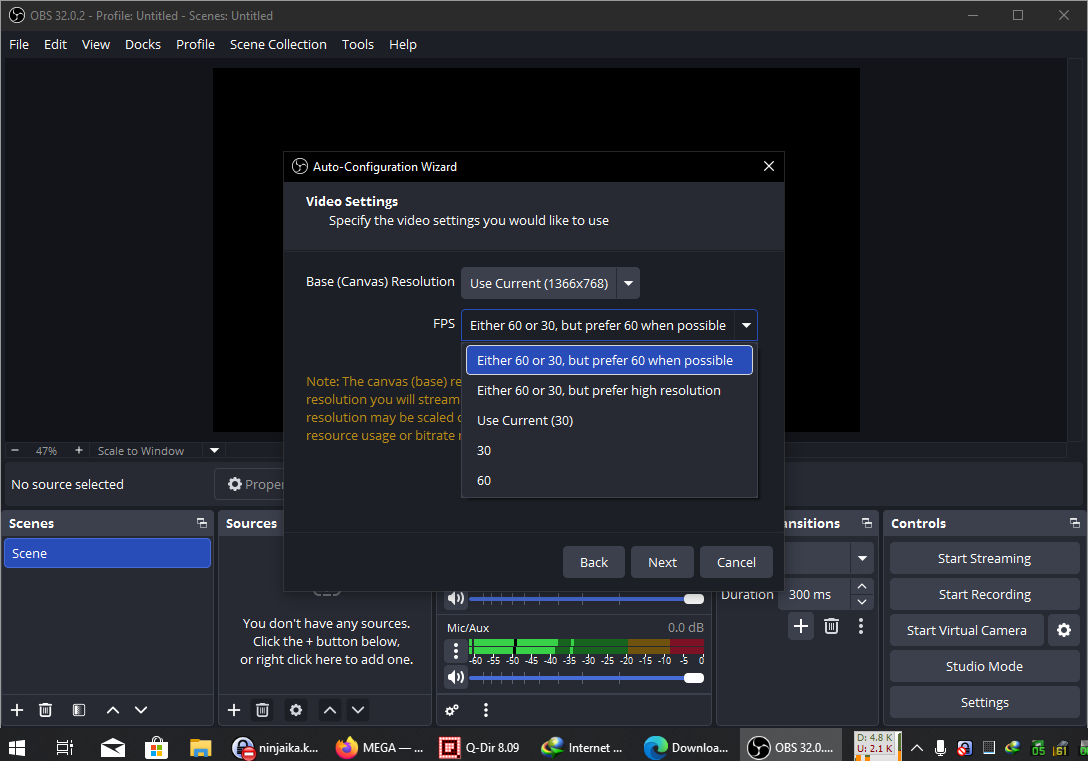Open the Docks menu

click(143, 44)
